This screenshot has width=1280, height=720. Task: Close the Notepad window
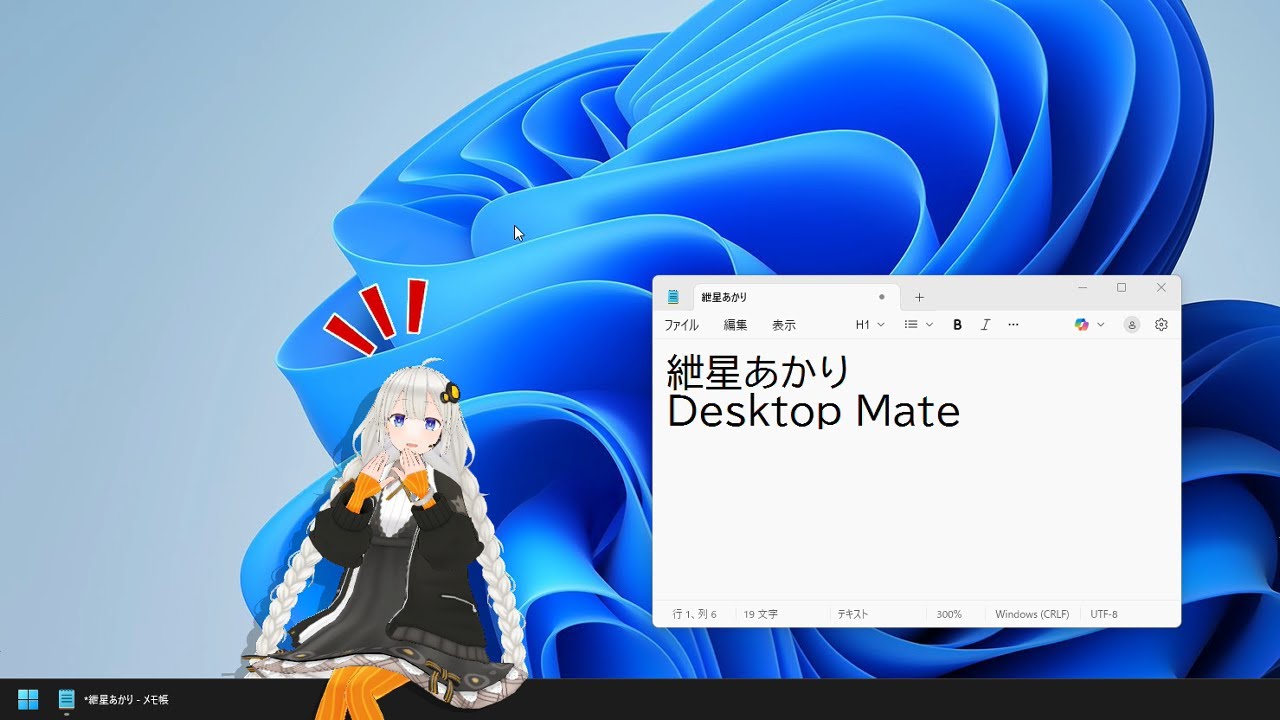1161,288
